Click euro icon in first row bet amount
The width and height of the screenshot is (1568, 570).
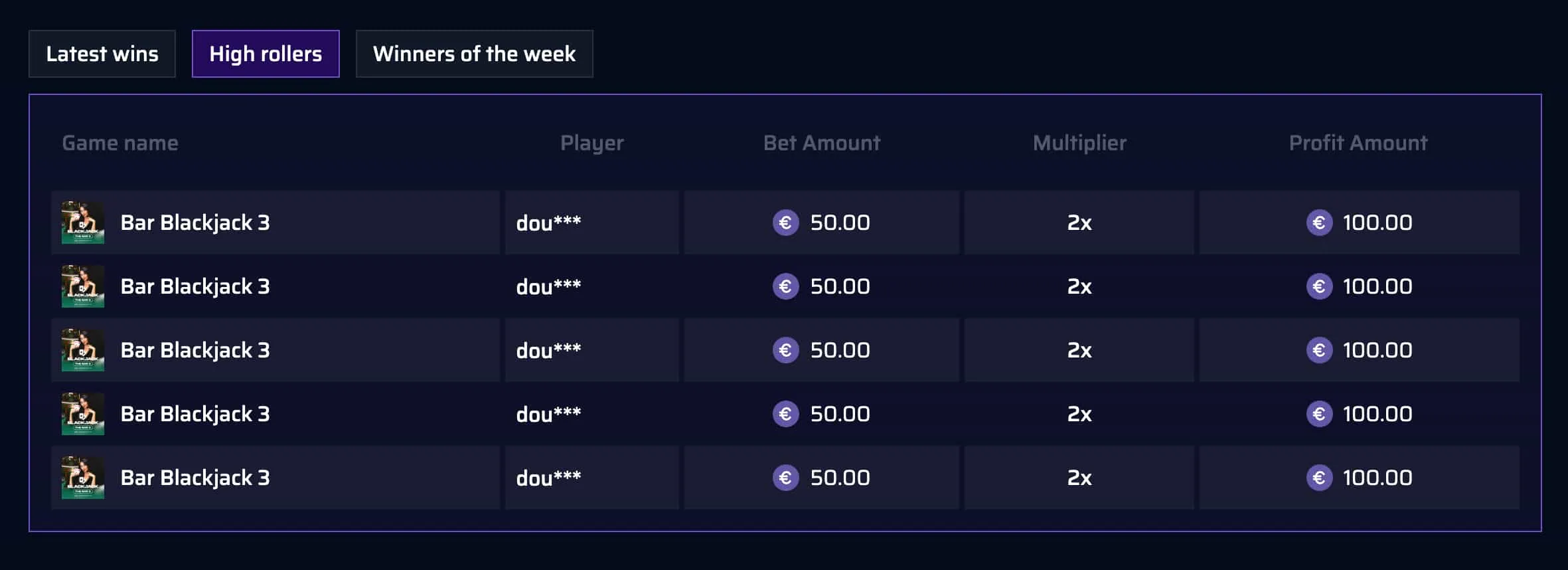pyautogui.click(x=786, y=223)
